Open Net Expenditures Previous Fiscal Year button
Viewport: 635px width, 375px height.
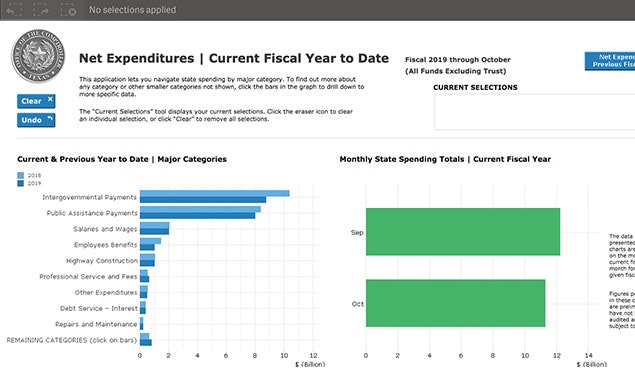point(610,61)
